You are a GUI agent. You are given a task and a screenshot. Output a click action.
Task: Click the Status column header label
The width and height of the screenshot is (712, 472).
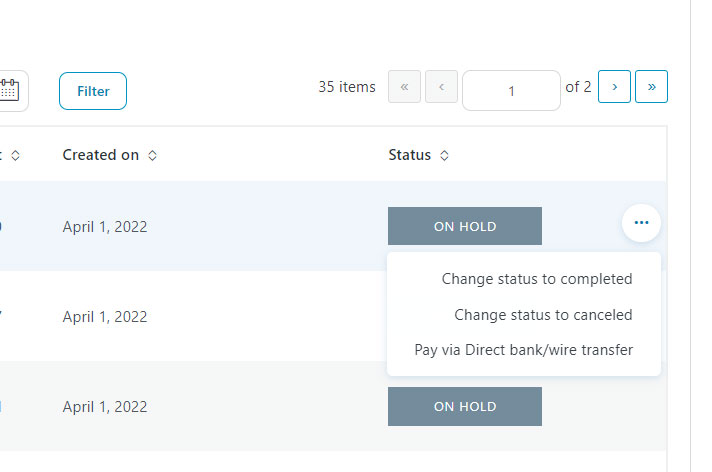coord(410,155)
